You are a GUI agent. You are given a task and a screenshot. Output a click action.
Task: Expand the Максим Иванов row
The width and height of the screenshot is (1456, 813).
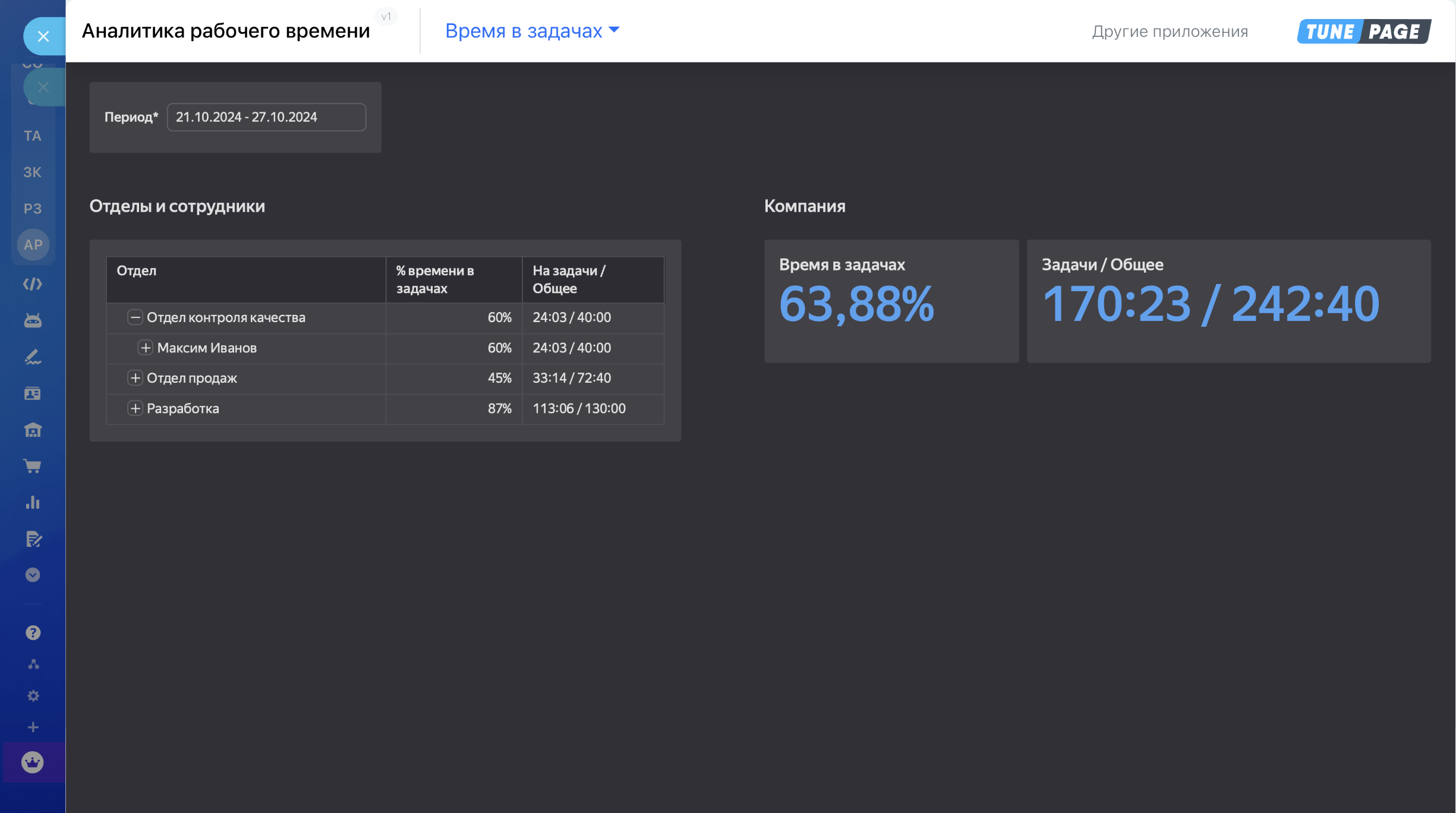[145, 348]
